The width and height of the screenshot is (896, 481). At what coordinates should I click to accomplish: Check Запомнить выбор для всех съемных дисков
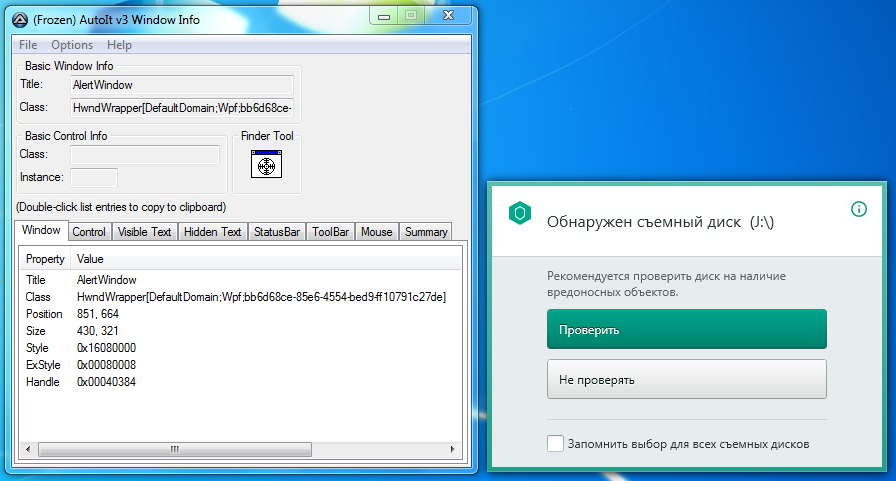click(555, 443)
